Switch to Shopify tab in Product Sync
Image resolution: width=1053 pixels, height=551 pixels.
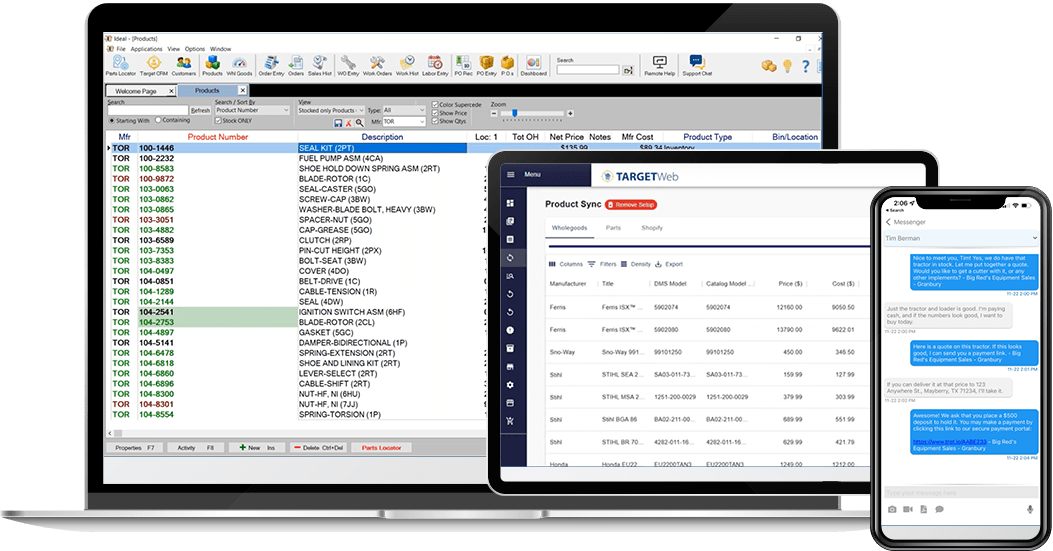tap(651, 228)
